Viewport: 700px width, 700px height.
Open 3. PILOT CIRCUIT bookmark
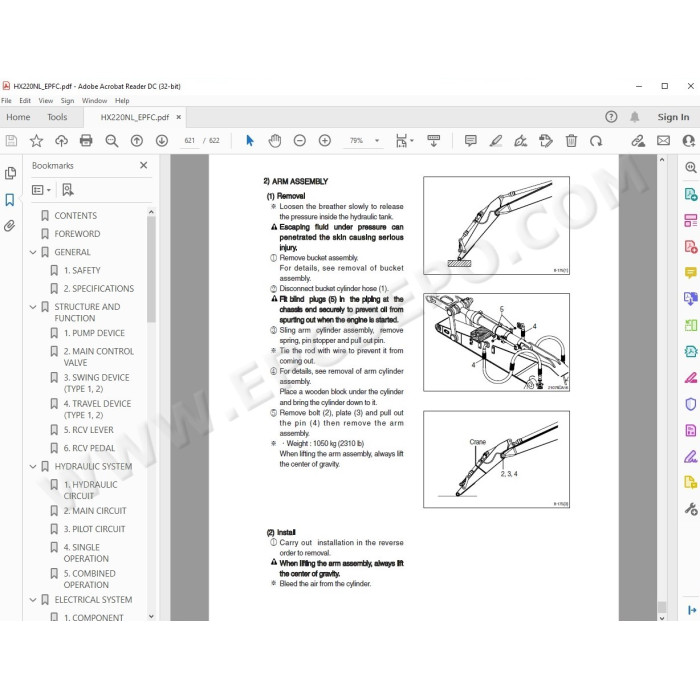click(94, 529)
